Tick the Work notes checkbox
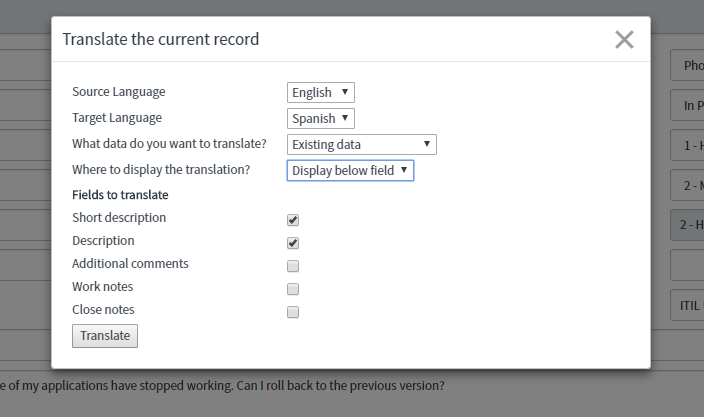The image size is (704, 417). point(293,289)
